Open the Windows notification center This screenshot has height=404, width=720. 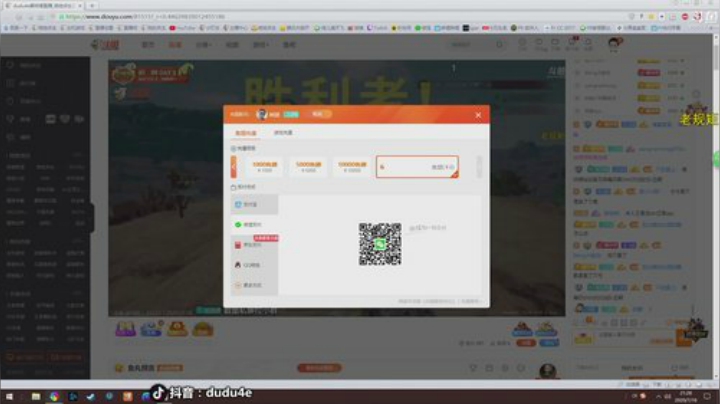pos(708,396)
